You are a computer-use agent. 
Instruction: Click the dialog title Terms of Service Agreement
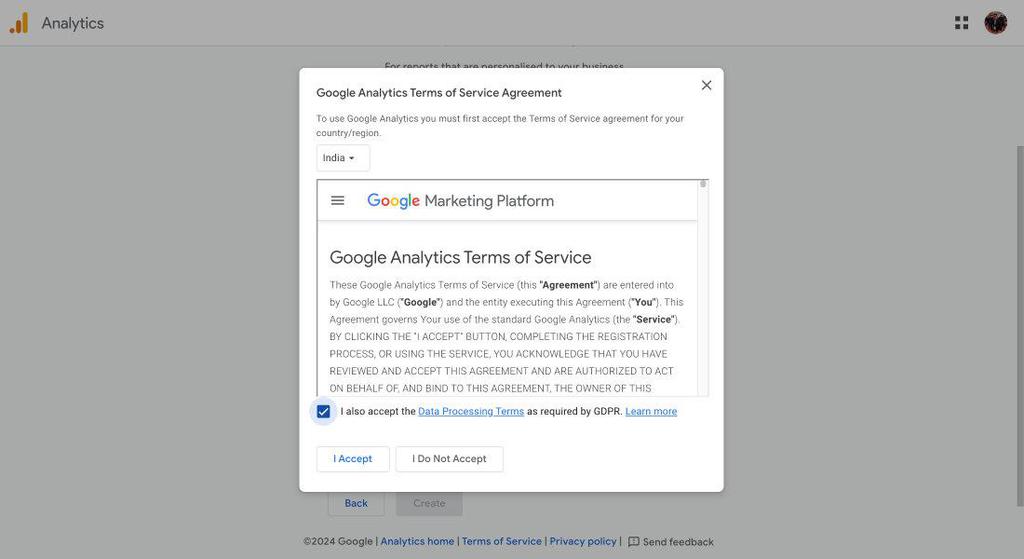click(439, 93)
